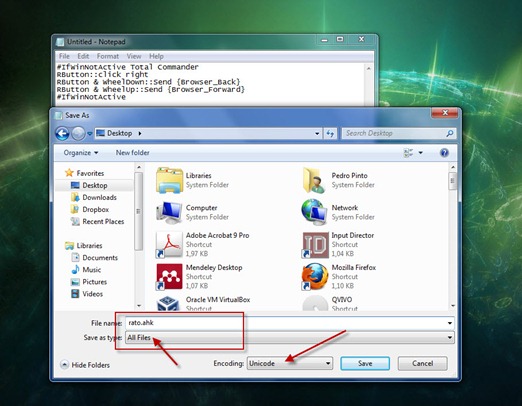Select the Network system folder icon
The width and height of the screenshot is (522, 406).
point(314,212)
